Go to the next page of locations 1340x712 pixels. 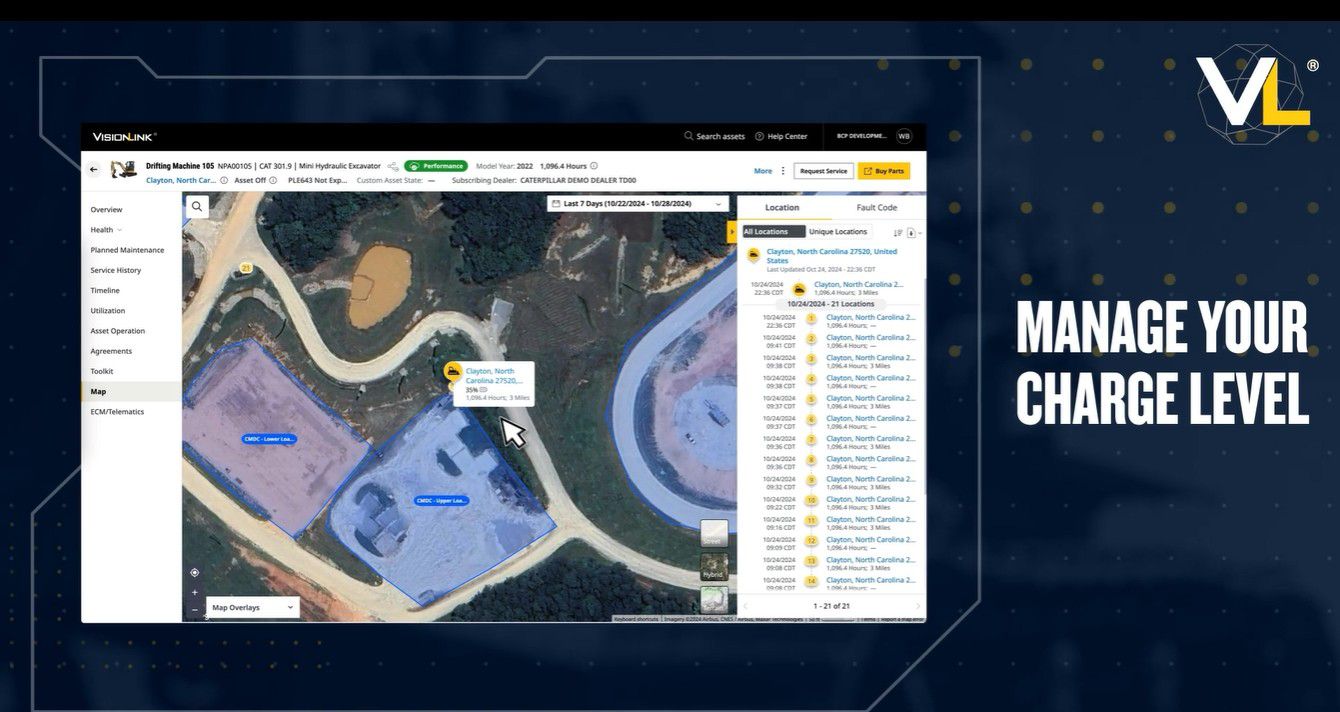918,606
